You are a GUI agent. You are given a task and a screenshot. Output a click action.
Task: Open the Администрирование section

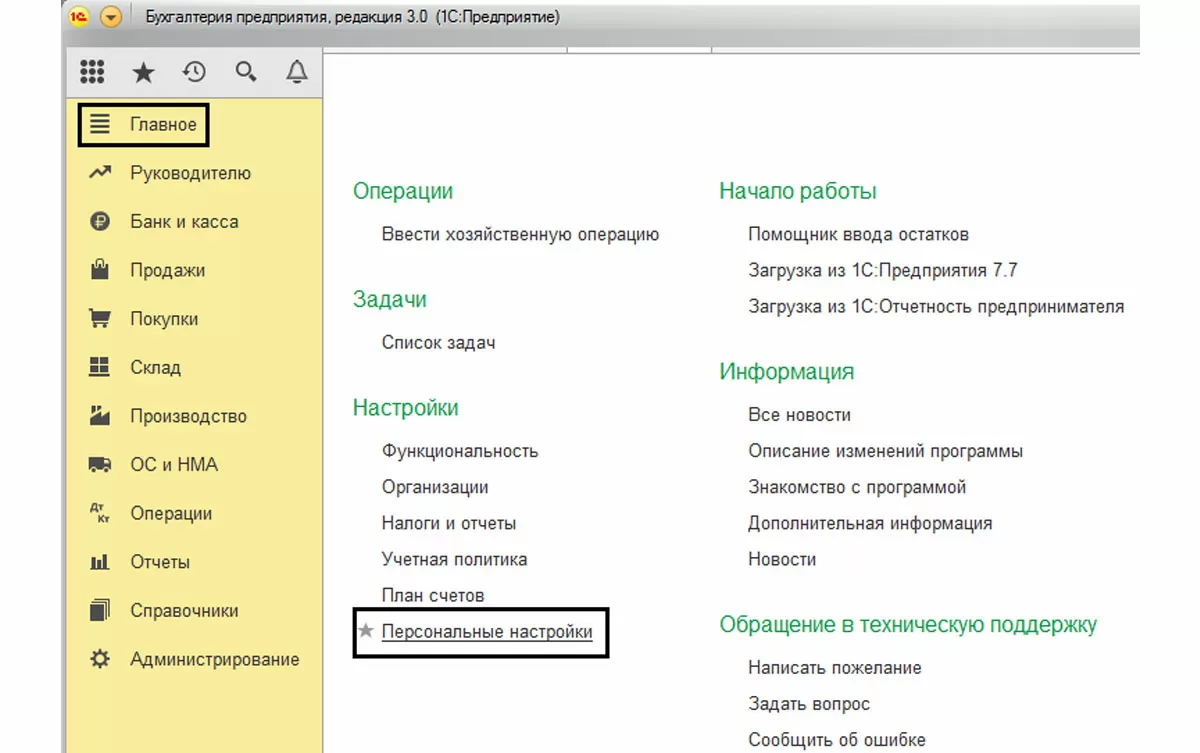pyautogui.click(x=214, y=659)
